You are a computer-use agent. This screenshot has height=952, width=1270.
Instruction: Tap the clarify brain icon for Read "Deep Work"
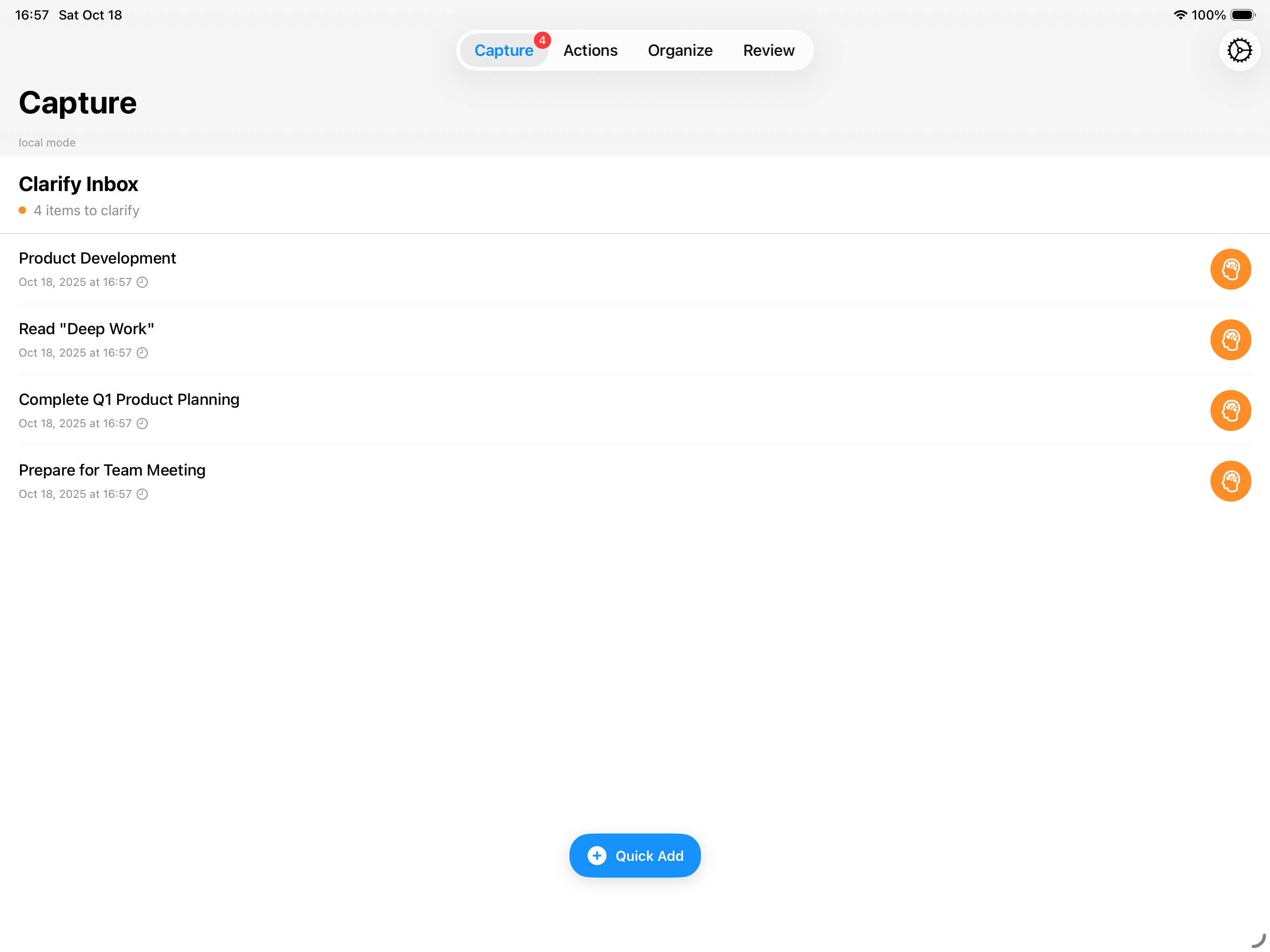(1230, 339)
